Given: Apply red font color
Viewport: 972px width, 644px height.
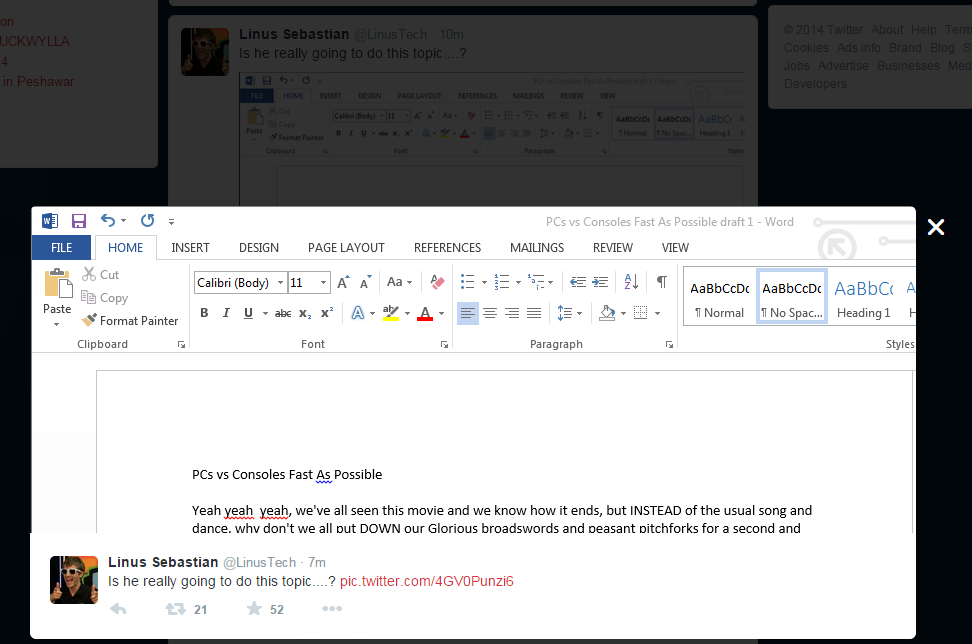Looking at the screenshot, I should point(425,313).
